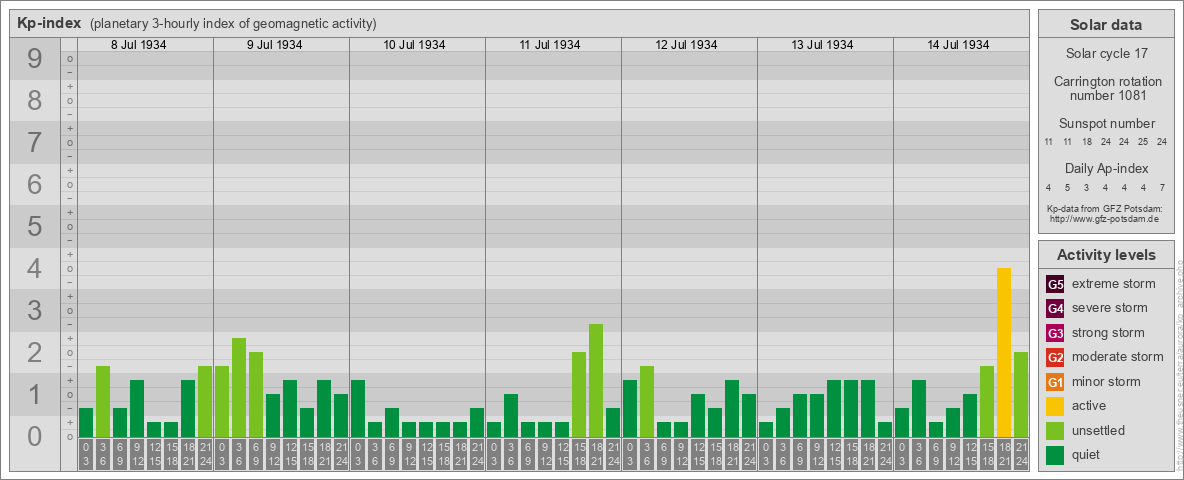Select the '8 Jul 1934' date header

pos(138,45)
